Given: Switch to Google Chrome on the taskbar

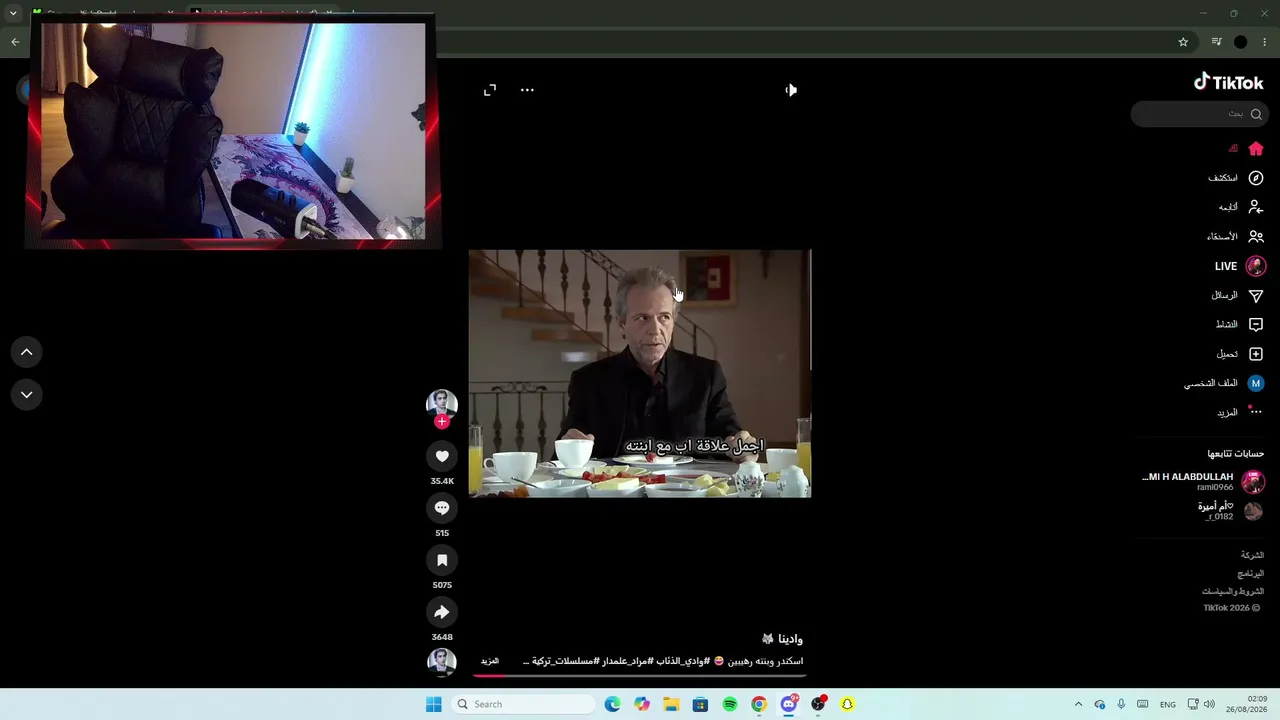Looking at the screenshot, I should (759, 704).
